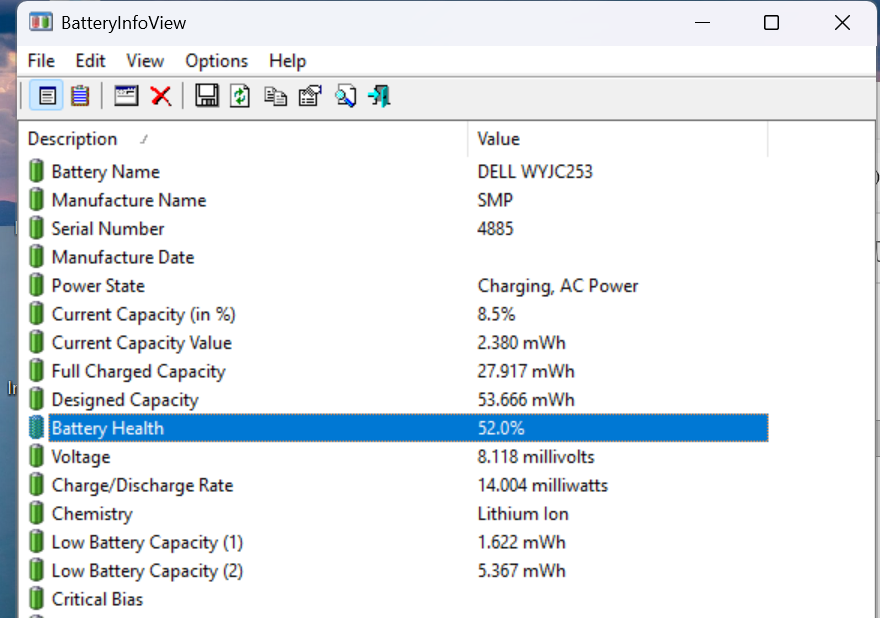The height and width of the screenshot is (618, 880).
Task: Click the battery icon beside Voltage
Action: (36, 456)
